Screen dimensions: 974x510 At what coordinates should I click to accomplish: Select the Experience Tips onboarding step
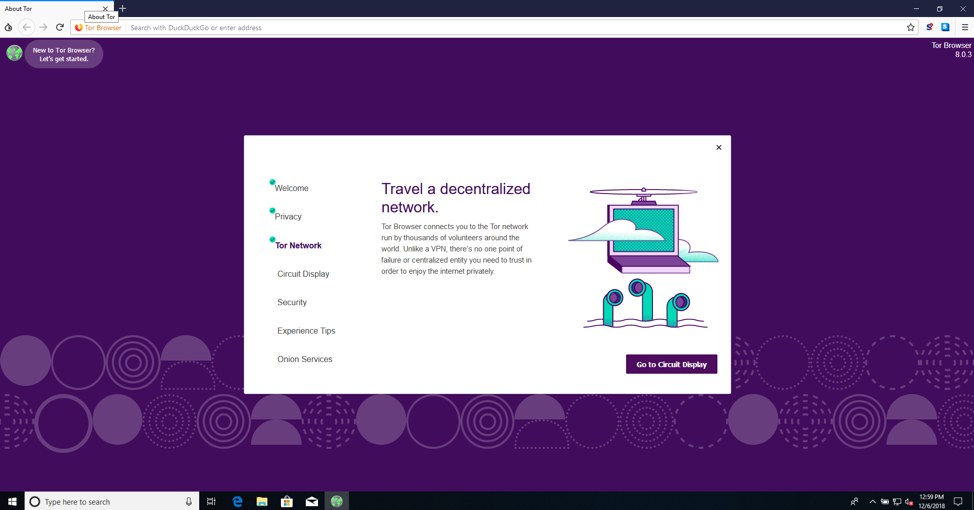tap(306, 331)
